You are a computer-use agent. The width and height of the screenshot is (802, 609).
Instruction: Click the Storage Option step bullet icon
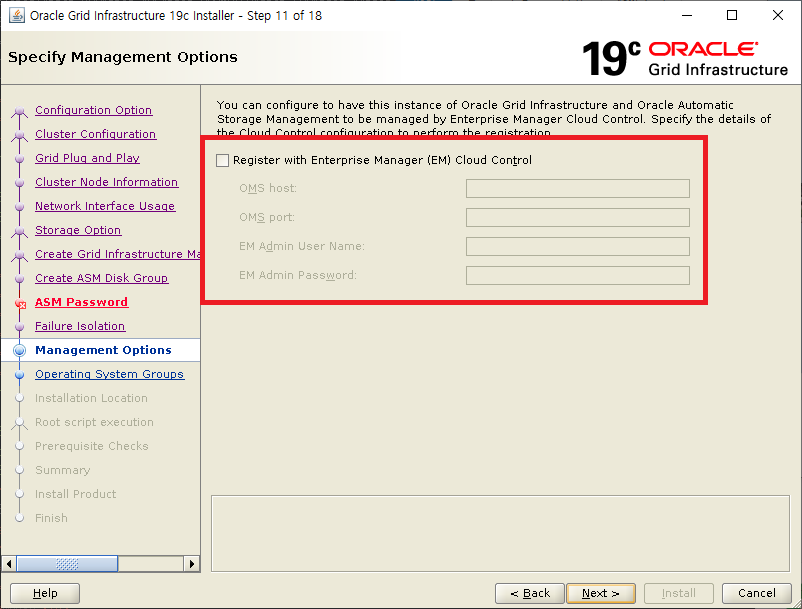(19, 231)
